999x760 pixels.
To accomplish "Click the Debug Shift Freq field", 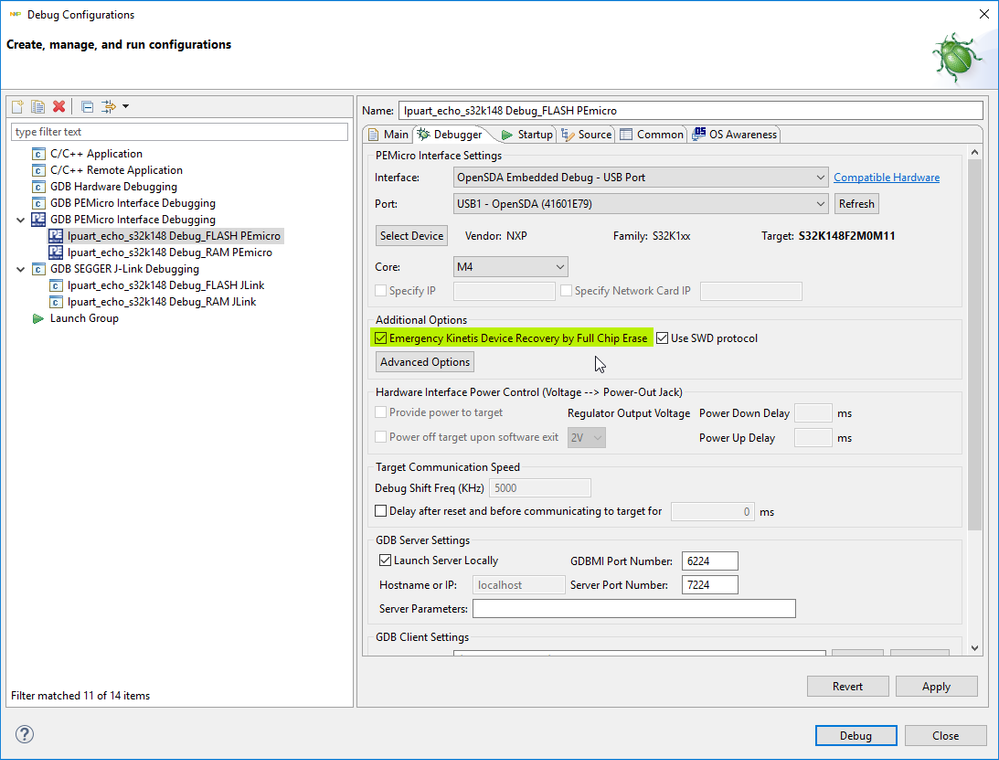I will tap(540, 488).
